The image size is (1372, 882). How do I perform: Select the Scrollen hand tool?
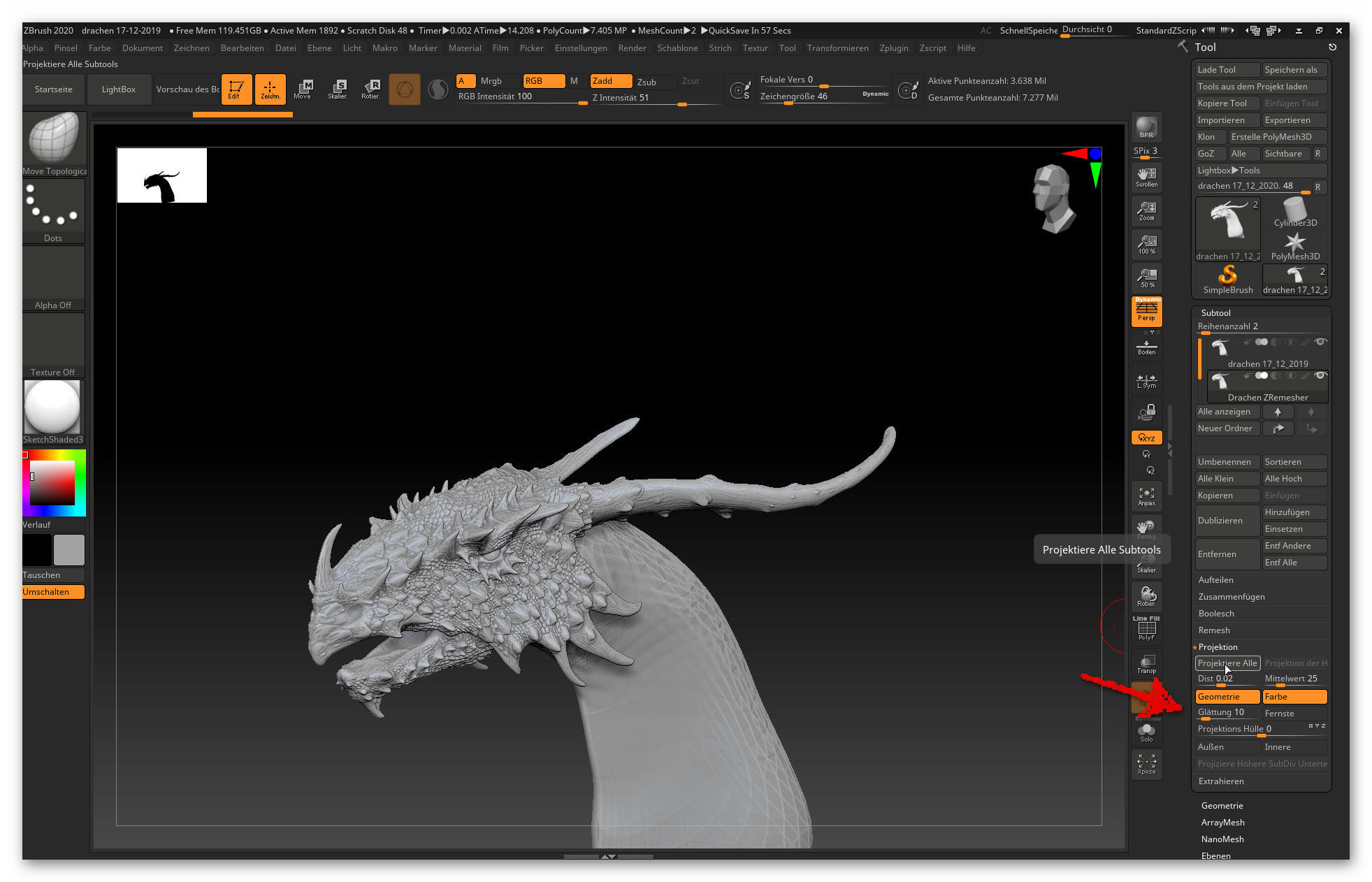click(1146, 177)
